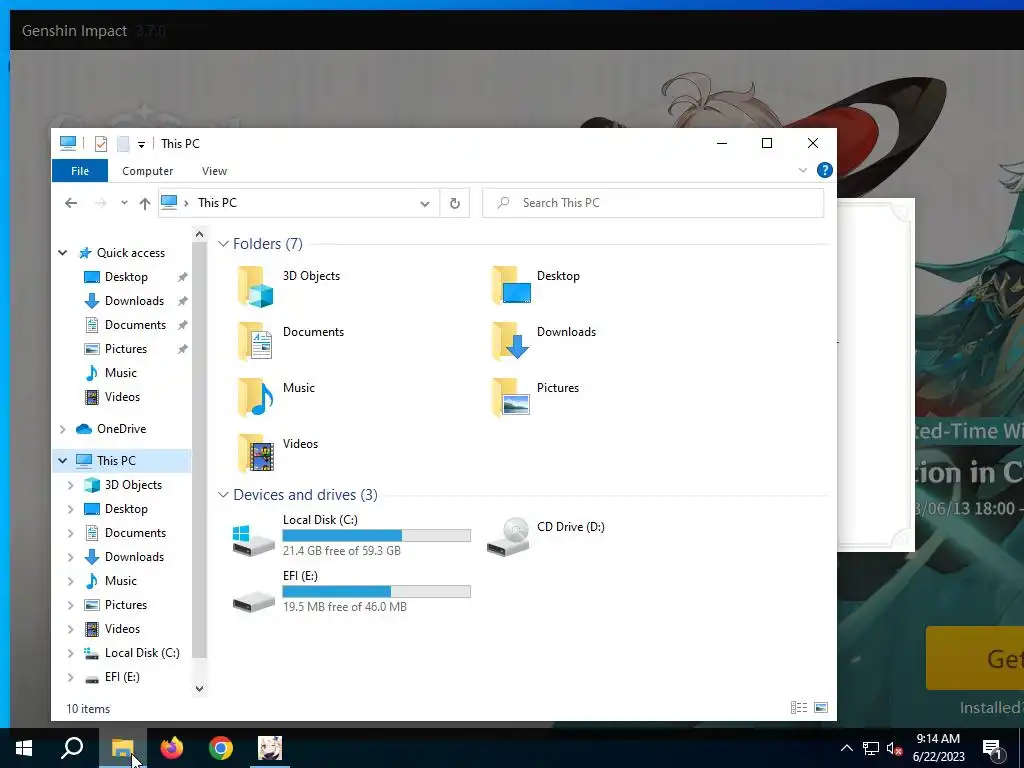
Task: Select the Local Disk (C:) drive icon
Action: [x=253, y=539]
